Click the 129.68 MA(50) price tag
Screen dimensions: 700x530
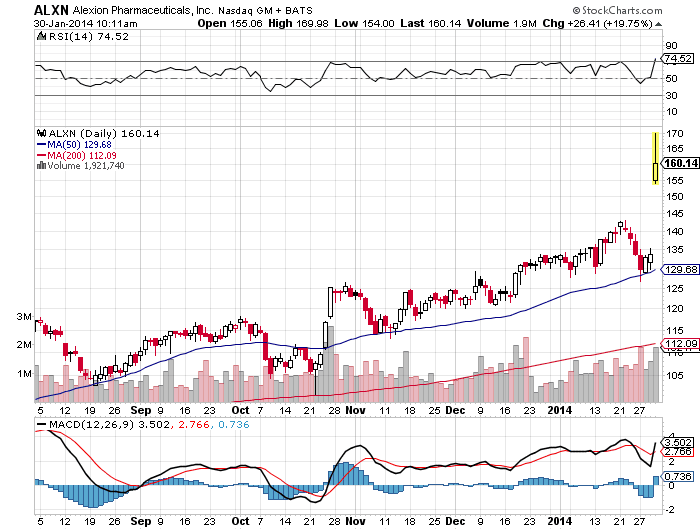pos(680,269)
